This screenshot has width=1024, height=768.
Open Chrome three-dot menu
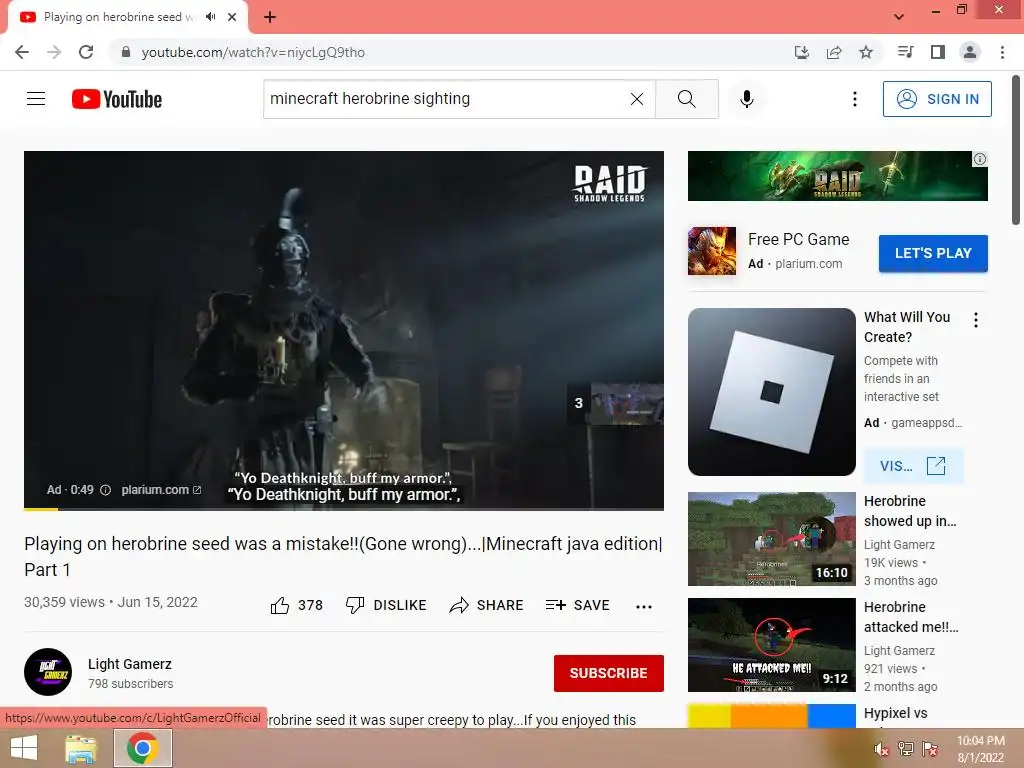pos(1002,52)
